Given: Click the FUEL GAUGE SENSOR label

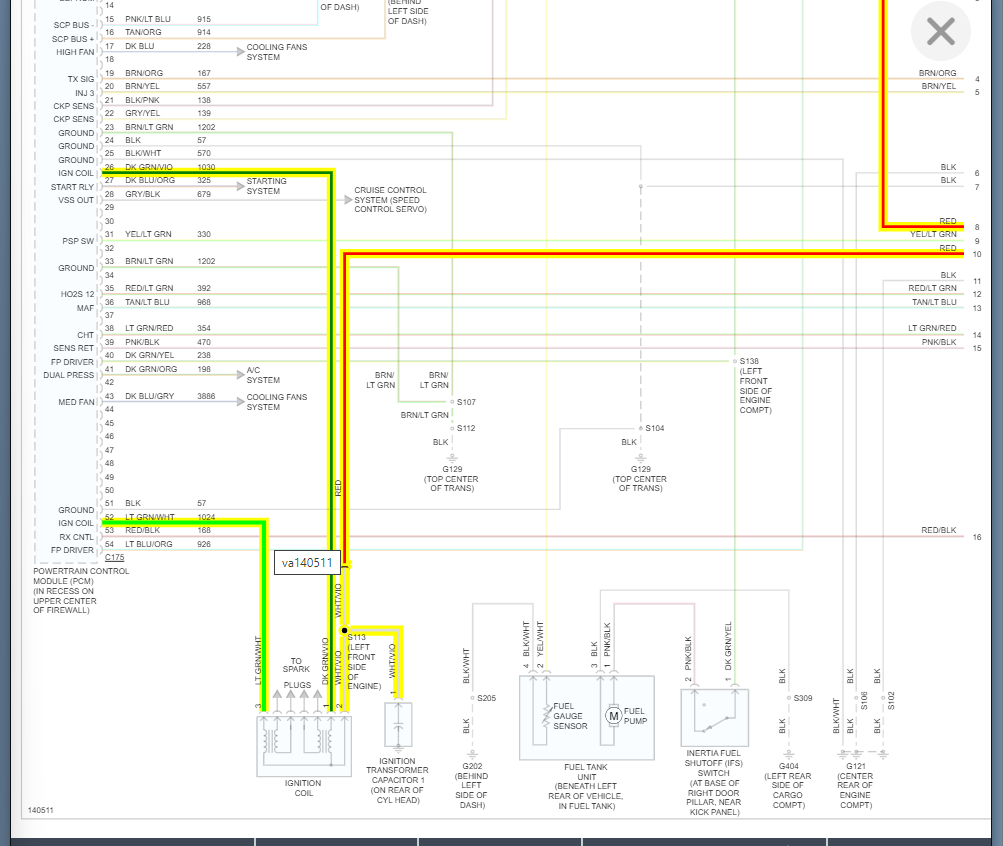Looking at the screenshot, I should click(570, 716).
